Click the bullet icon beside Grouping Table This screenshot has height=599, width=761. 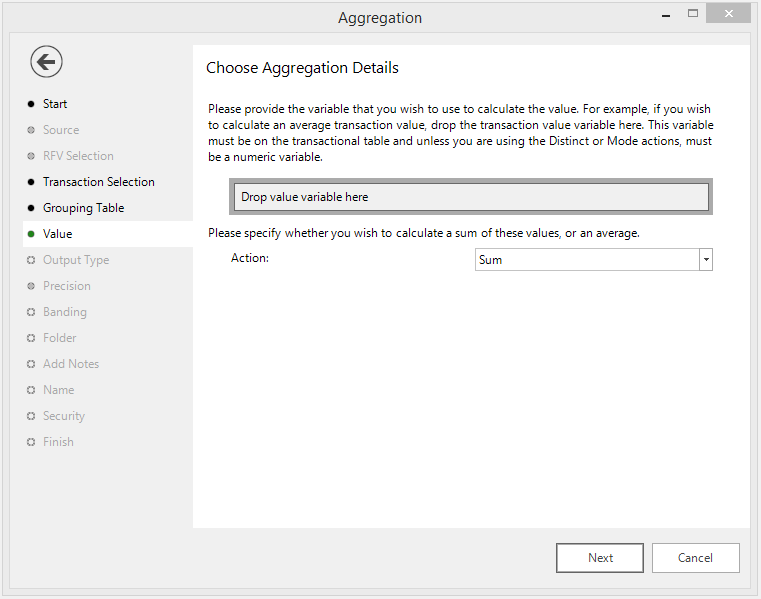tap(31, 208)
